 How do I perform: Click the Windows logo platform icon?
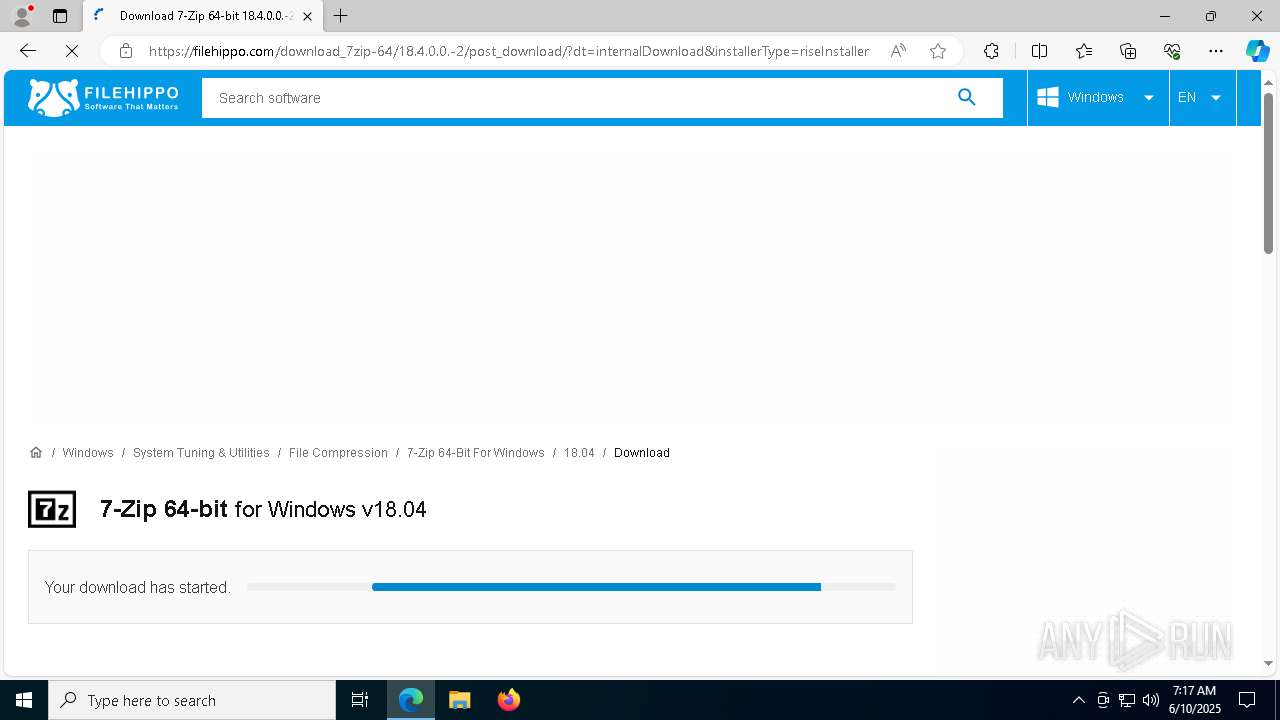click(1047, 97)
